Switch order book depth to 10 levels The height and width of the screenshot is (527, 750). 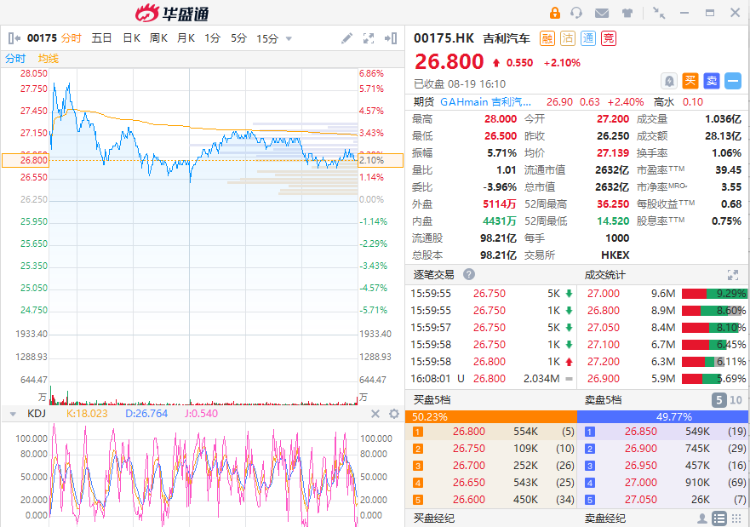tap(737, 400)
